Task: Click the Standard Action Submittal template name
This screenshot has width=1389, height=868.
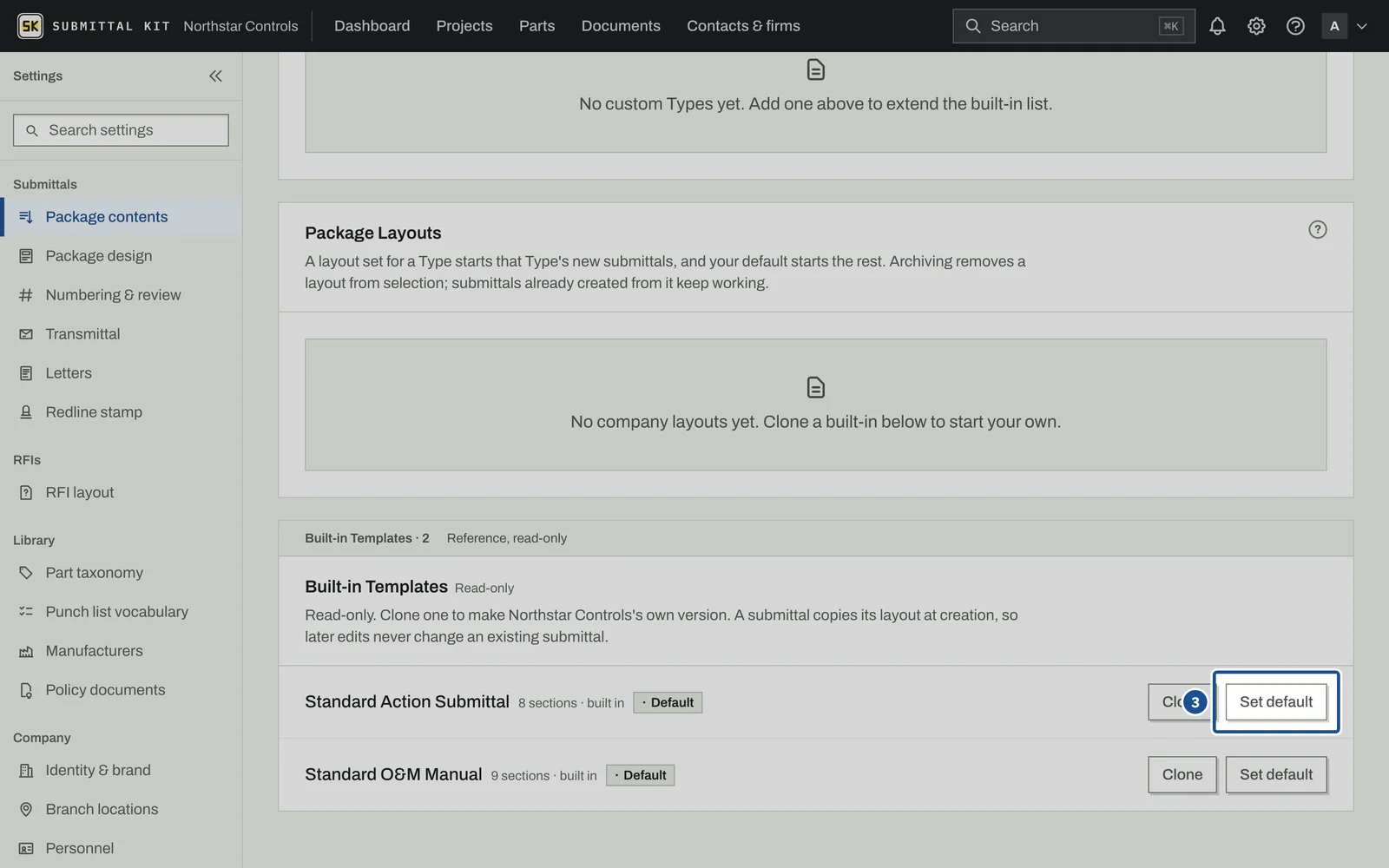Action: 407,701
